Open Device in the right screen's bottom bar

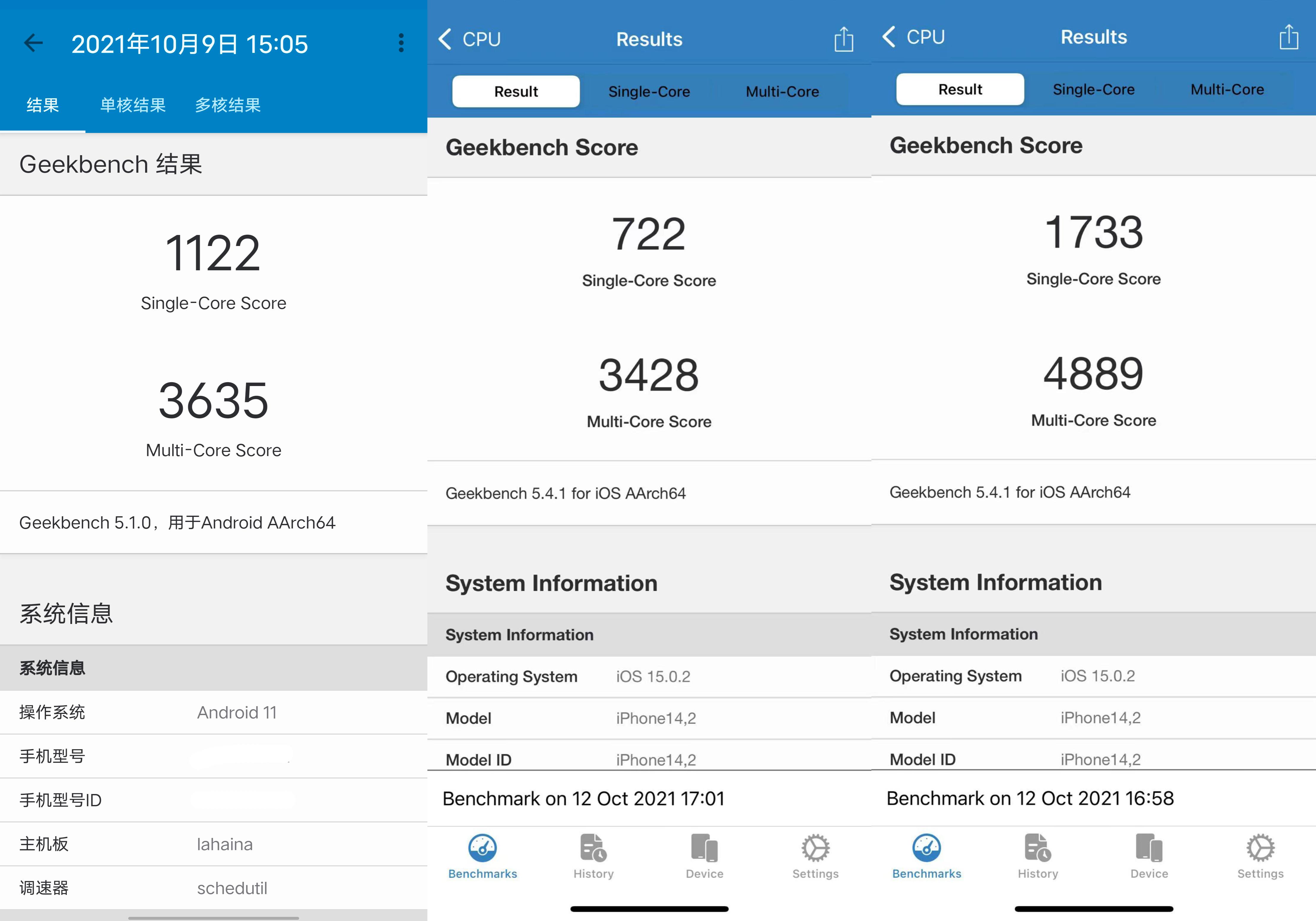pyautogui.click(x=1149, y=857)
